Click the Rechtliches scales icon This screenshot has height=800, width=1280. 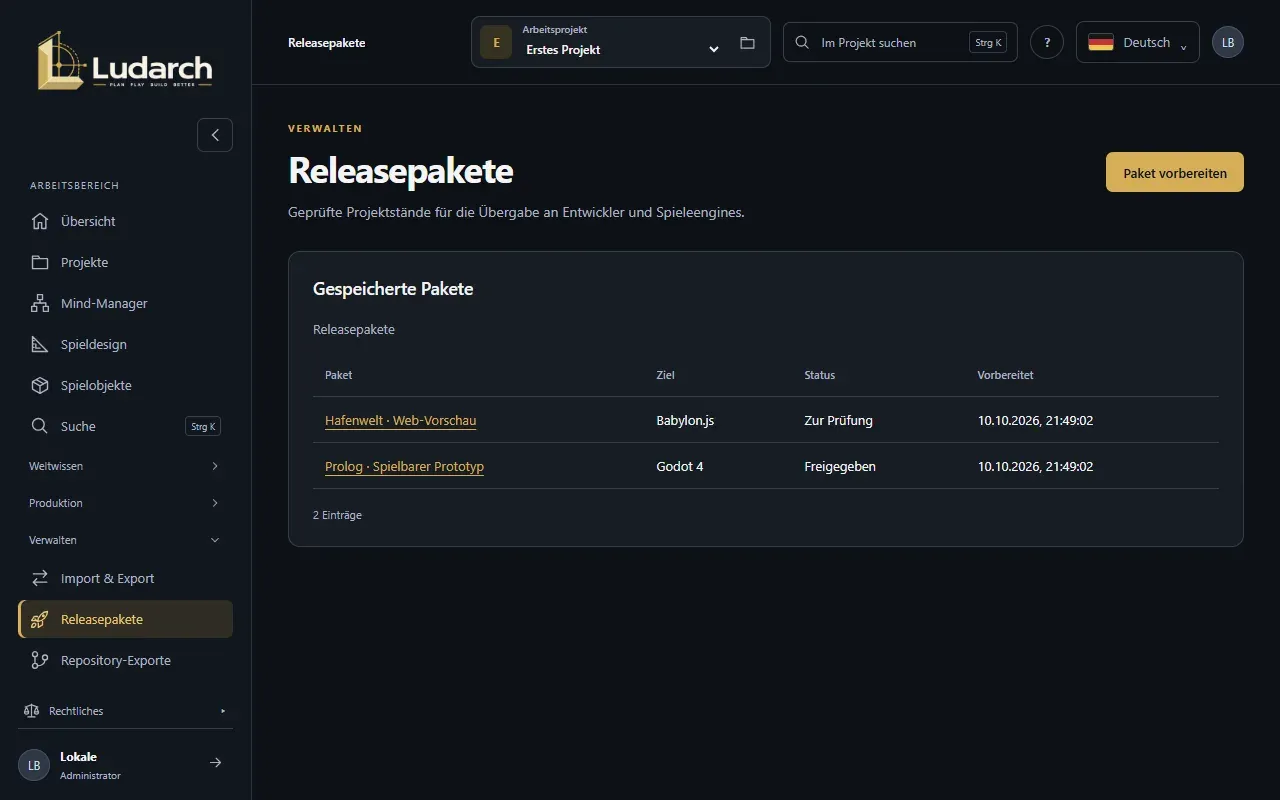pyautogui.click(x=31, y=711)
